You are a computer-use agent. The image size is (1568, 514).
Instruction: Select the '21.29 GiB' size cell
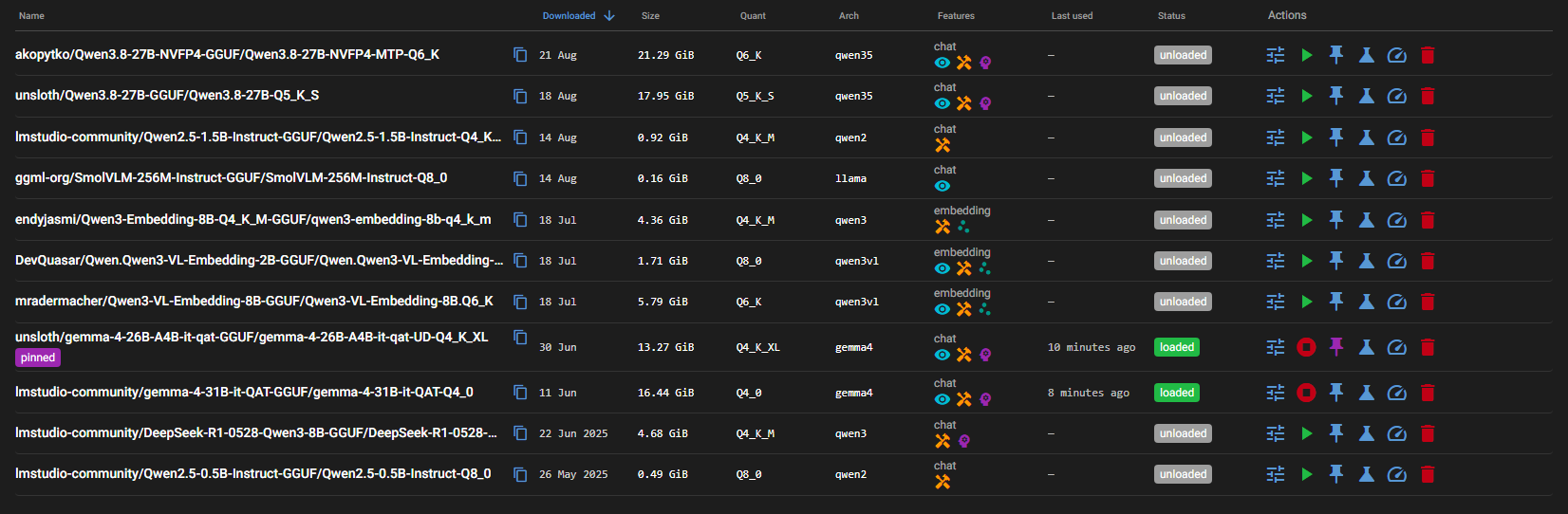(665, 55)
